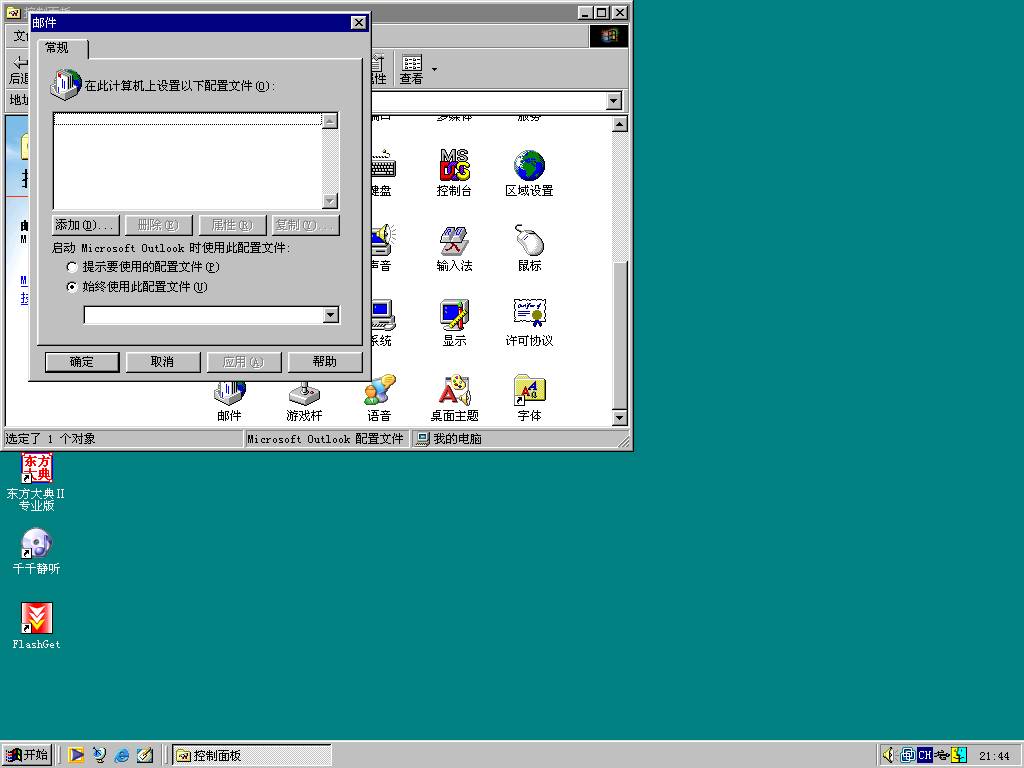
Task: Expand the profile selection combo box
Action: point(331,316)
